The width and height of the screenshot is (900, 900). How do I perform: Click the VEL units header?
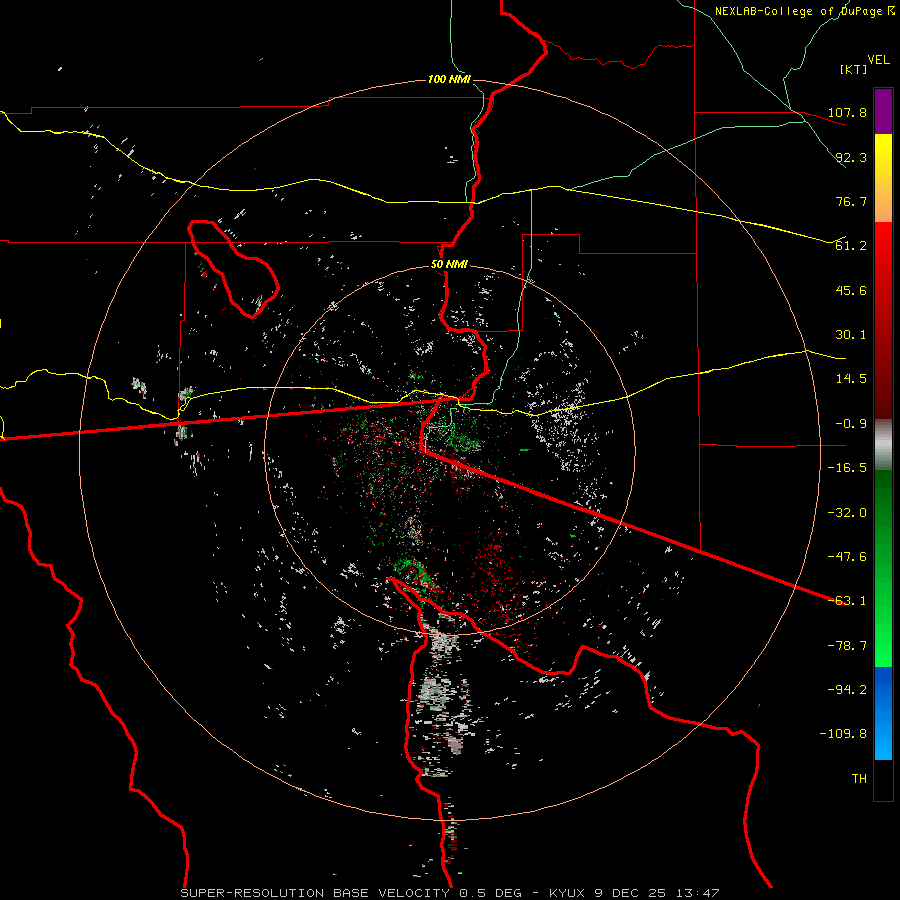[878, 60]
